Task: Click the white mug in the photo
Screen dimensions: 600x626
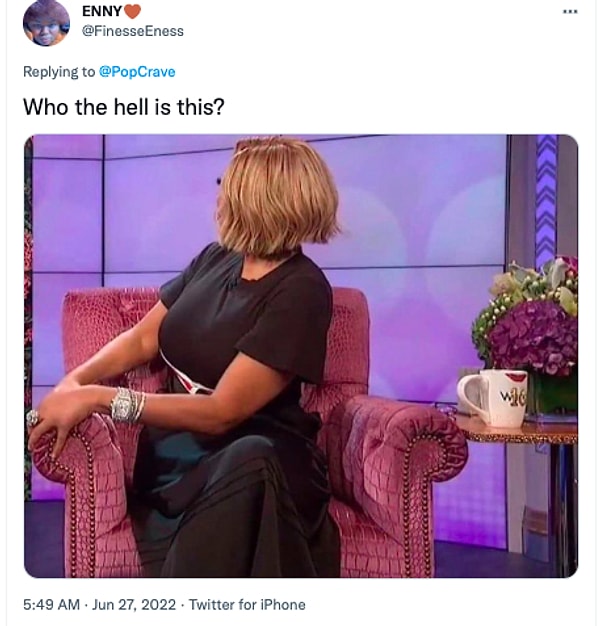Action: pyautogui.click(x=493, y=398)
